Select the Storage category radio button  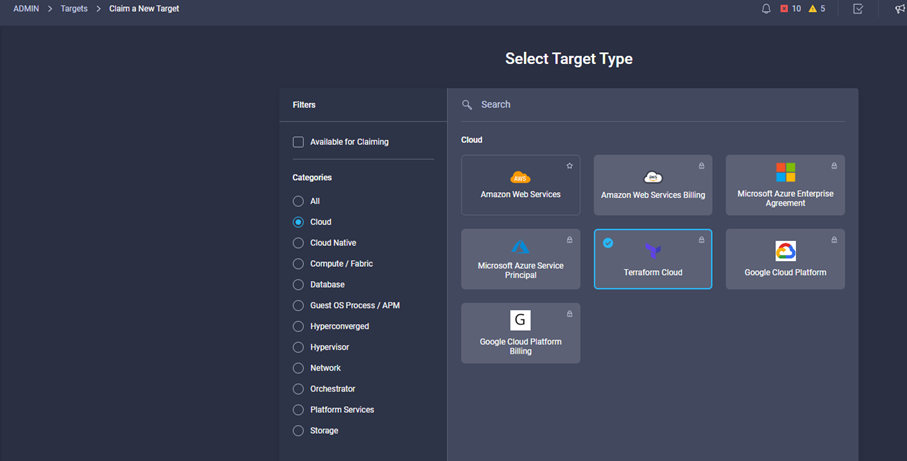click(x=298, y=431)
